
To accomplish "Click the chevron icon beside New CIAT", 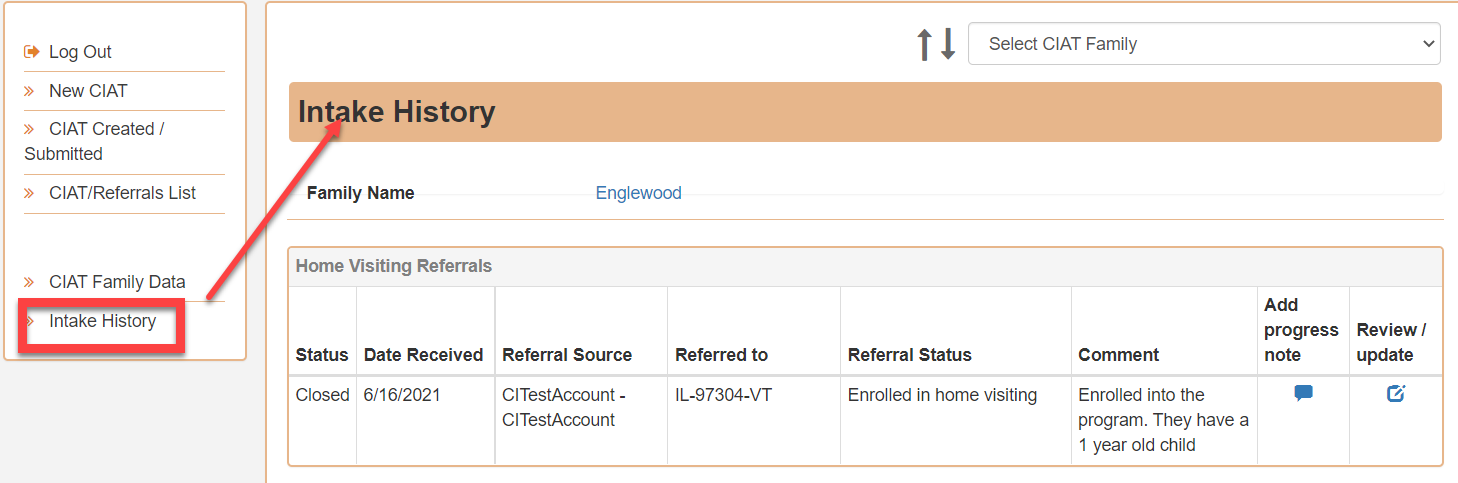I will pyautogui.click(x=30, y=91).
